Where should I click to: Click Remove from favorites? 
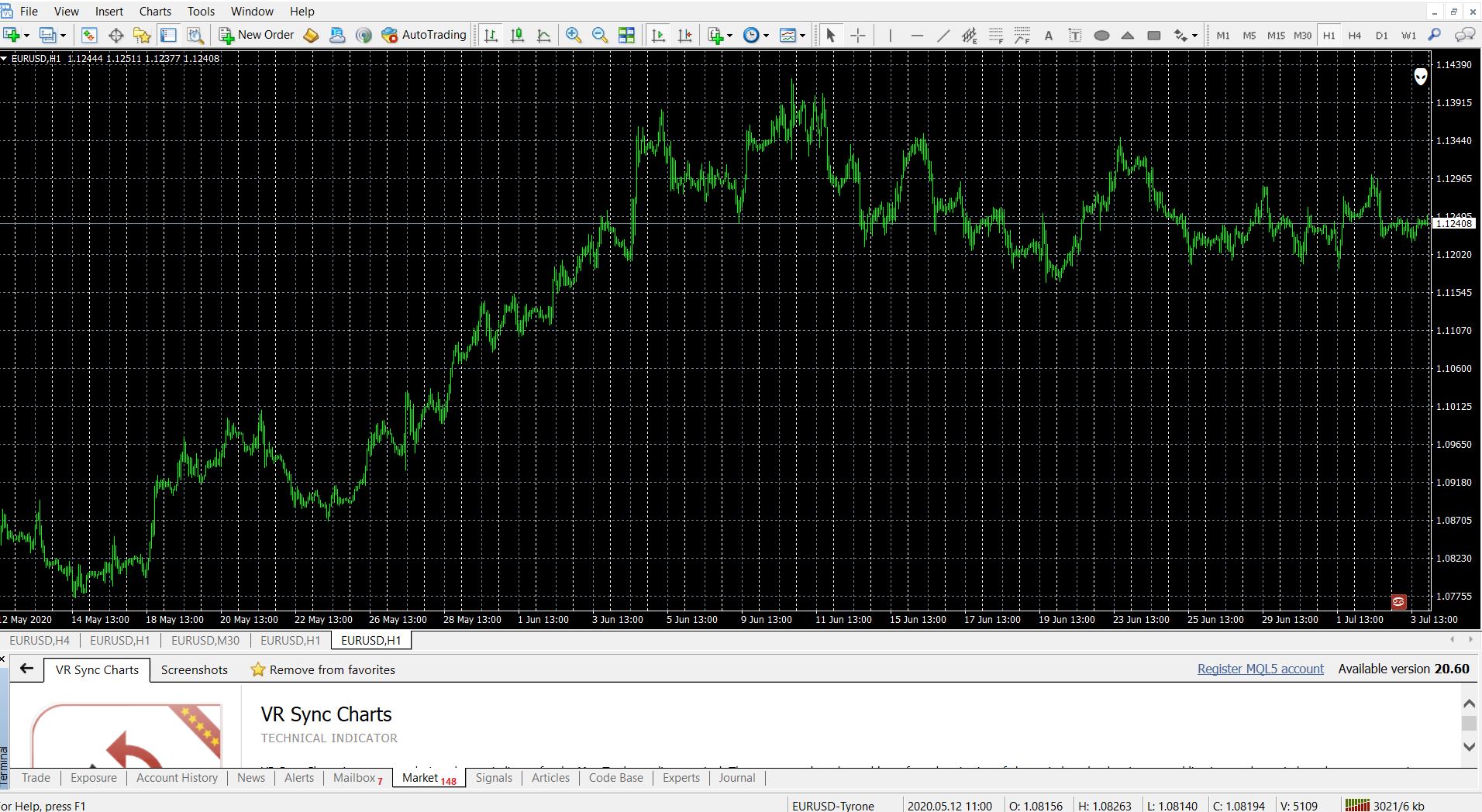(323, 669)
